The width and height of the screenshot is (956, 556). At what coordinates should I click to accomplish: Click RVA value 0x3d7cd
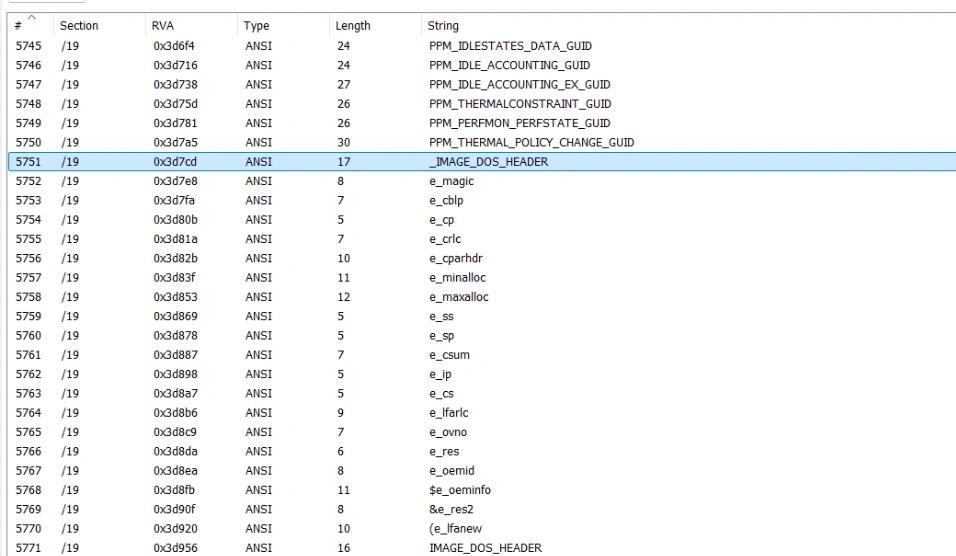[x=174, y=162]
